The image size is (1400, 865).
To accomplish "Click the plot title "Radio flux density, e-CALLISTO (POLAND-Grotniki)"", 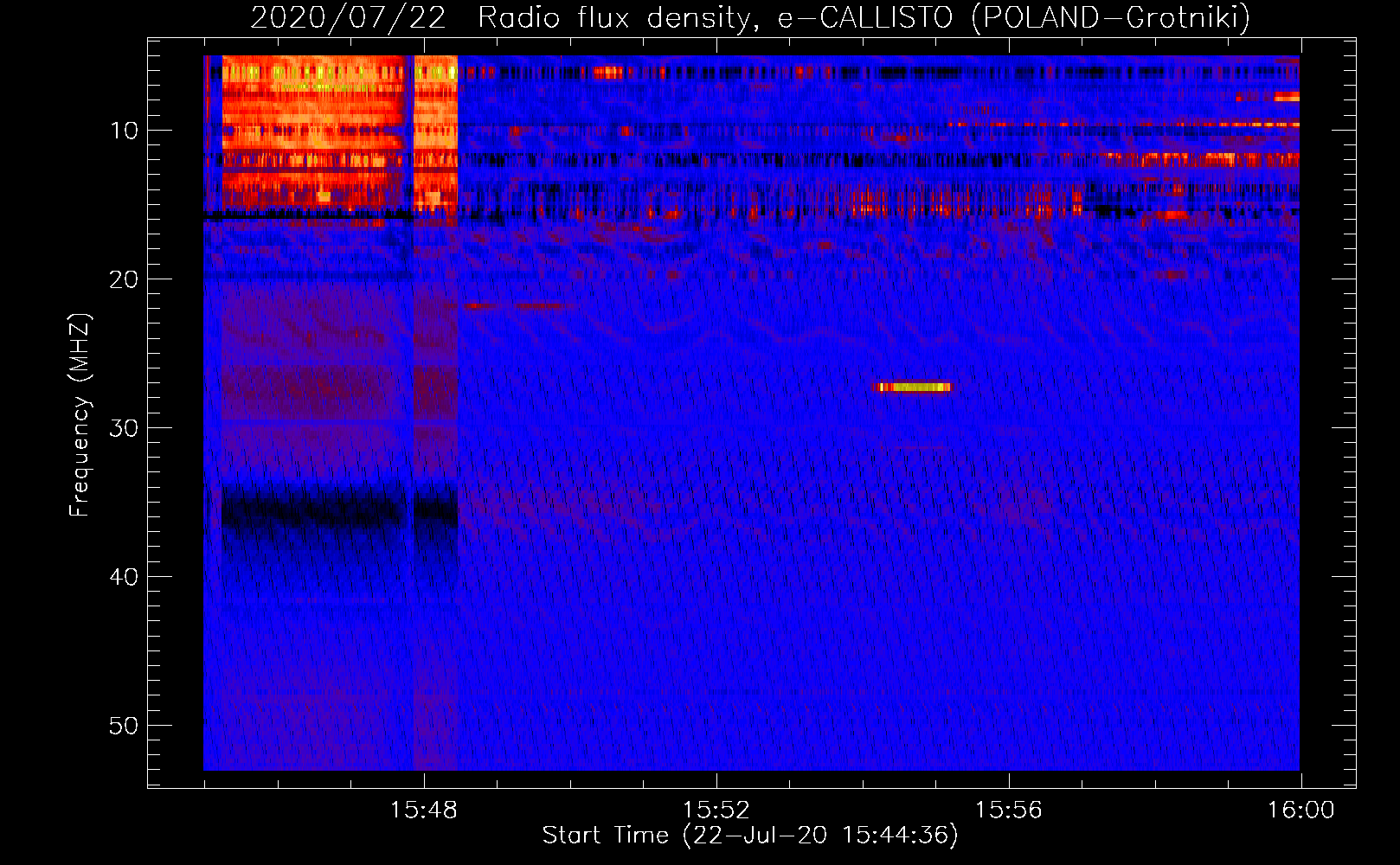I will click(864, 17).
